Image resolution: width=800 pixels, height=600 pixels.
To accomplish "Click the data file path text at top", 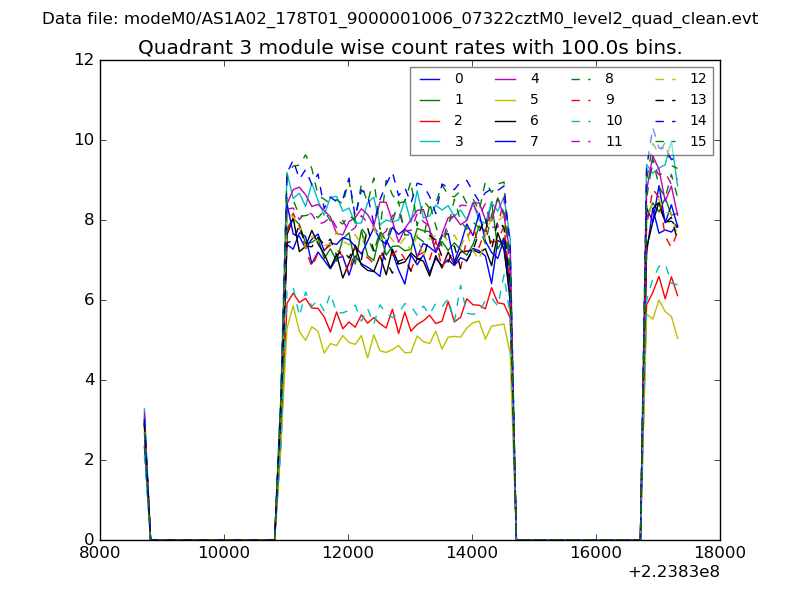I will tap(400, 18).
